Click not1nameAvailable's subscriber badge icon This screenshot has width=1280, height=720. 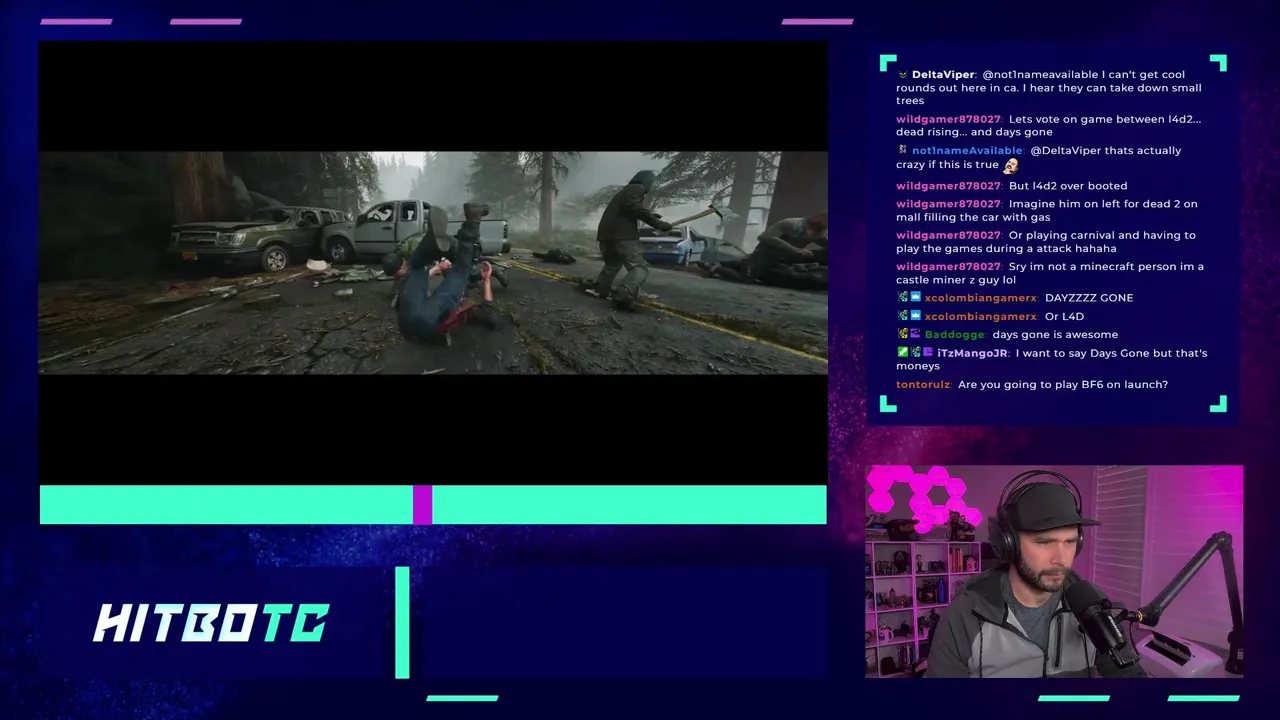pyautogui.click(x=902, y=150)
